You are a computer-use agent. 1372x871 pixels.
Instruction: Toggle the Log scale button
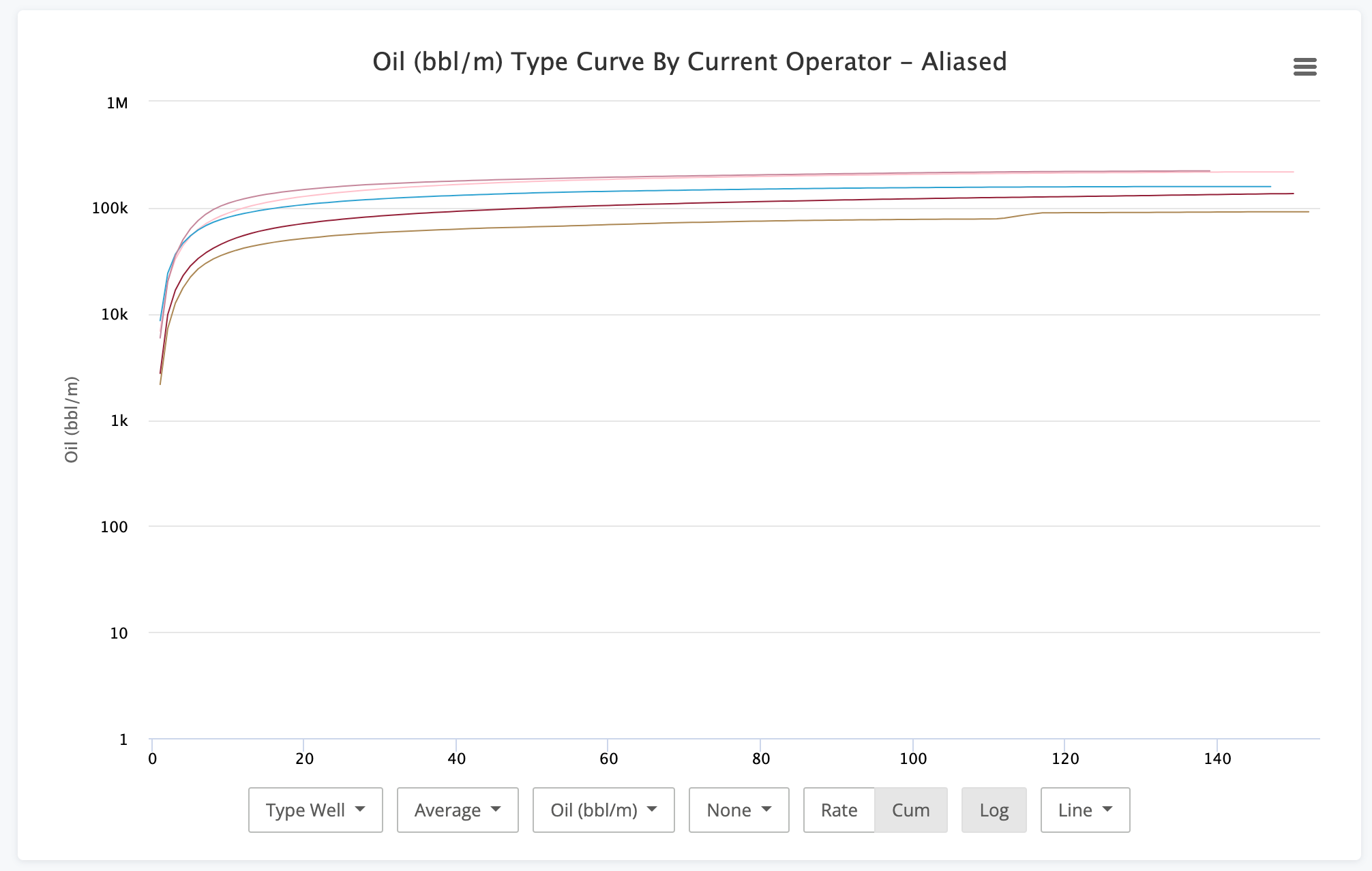994,810
